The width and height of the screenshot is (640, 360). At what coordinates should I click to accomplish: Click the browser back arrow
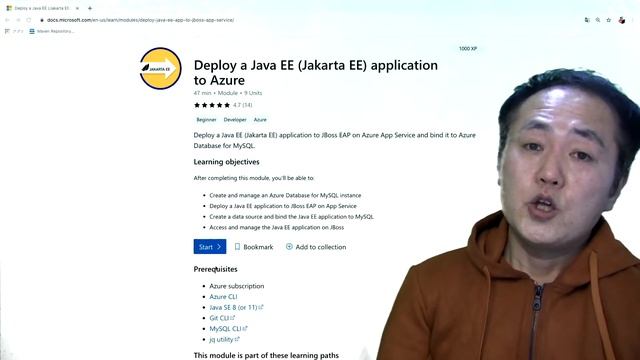pos(7,20)
